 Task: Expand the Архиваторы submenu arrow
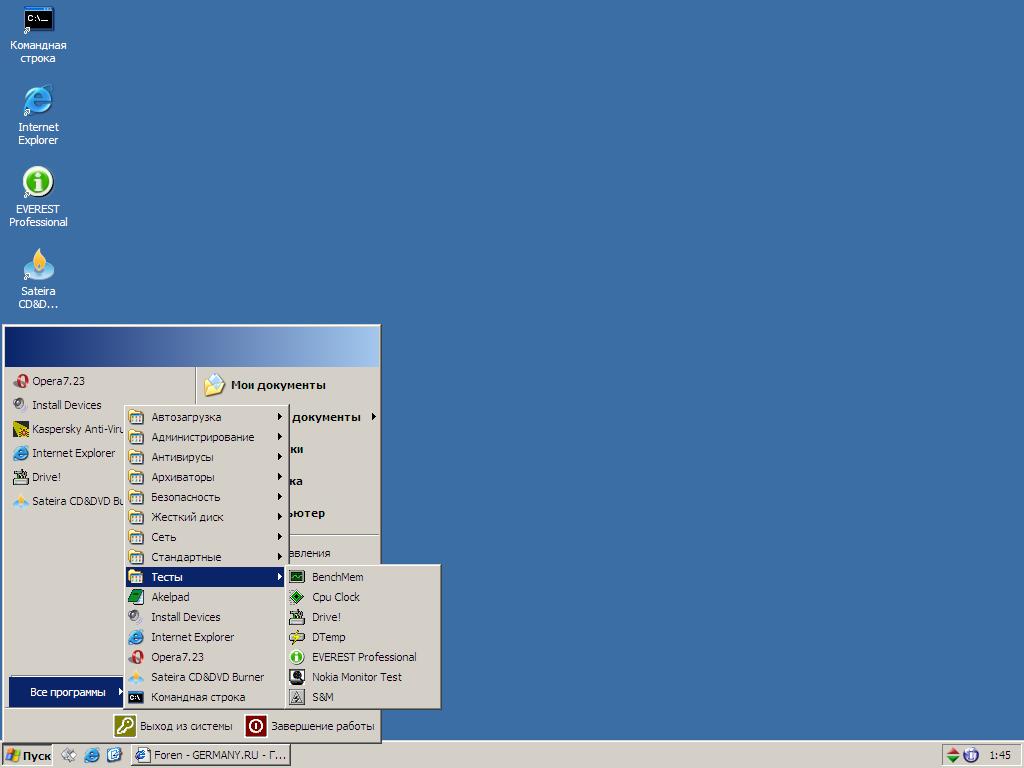pyautogui.click(x=280, y=477)
